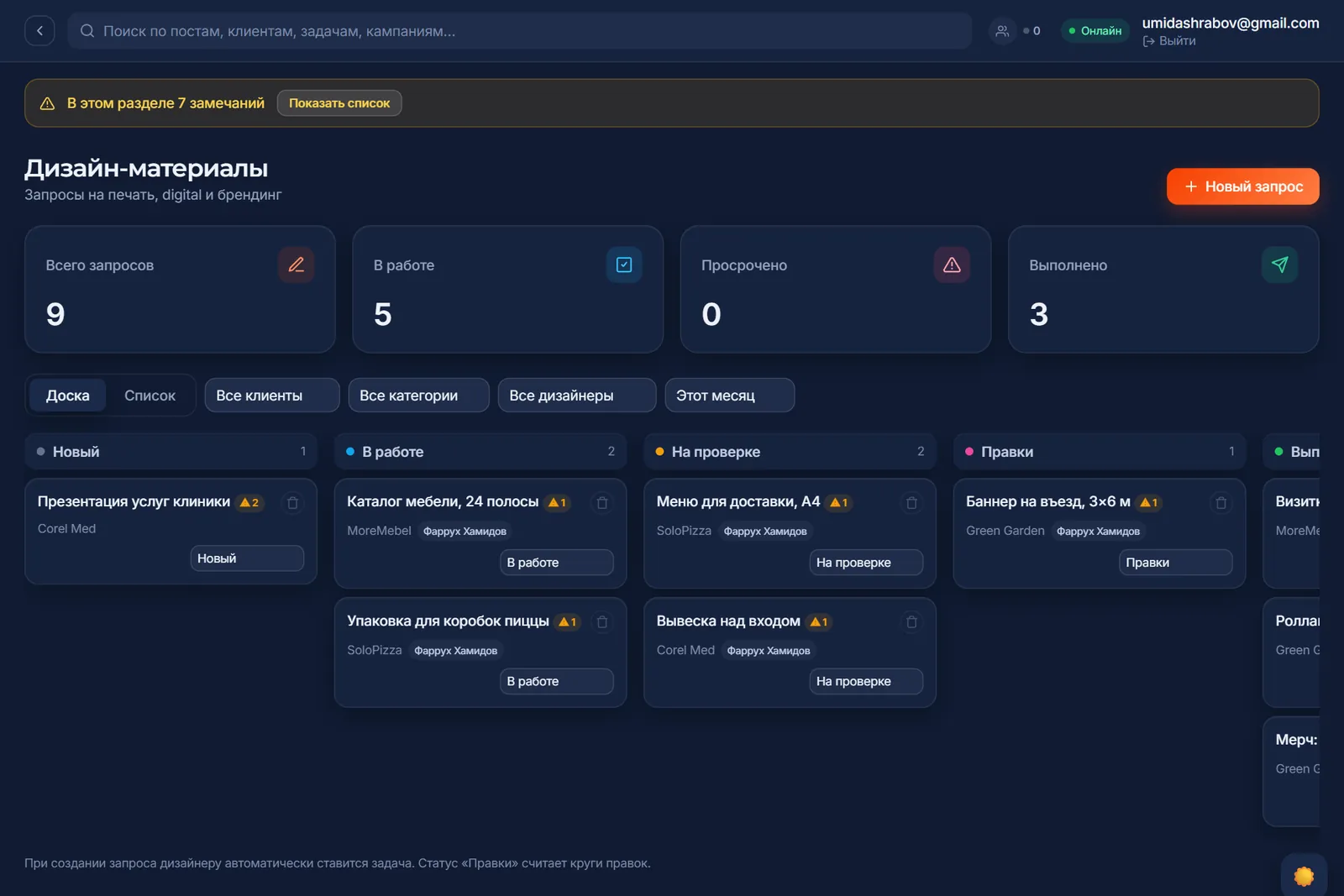Click the orange sun theme icon at bottom right
Screen dimensions: 1344x896
[x=1304, y=876]
